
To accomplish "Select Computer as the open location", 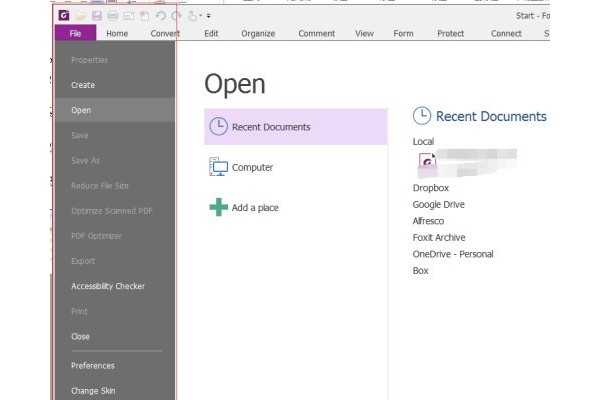I will [296, 167].
